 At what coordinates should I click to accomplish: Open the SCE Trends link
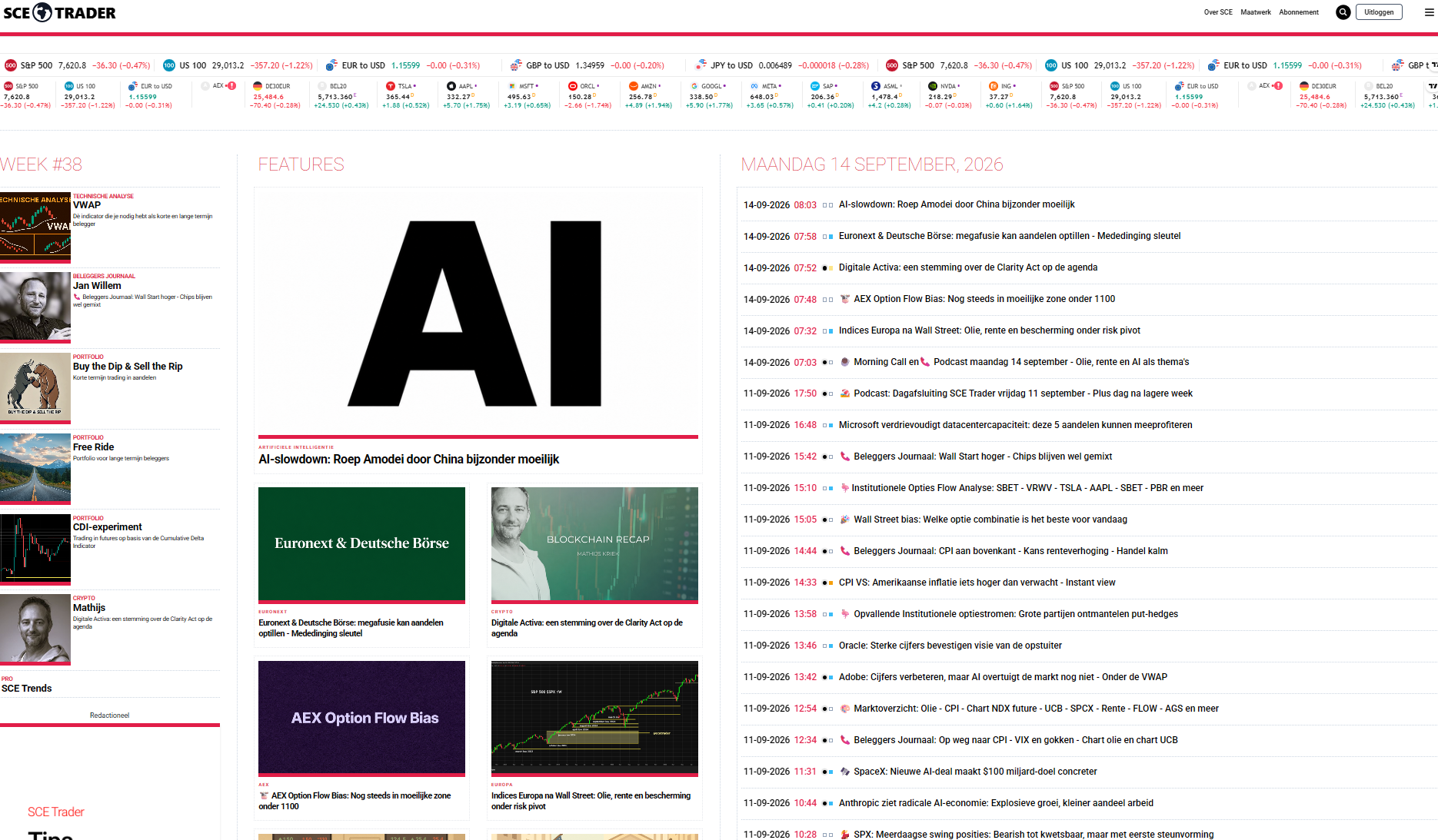coord(27,689)
